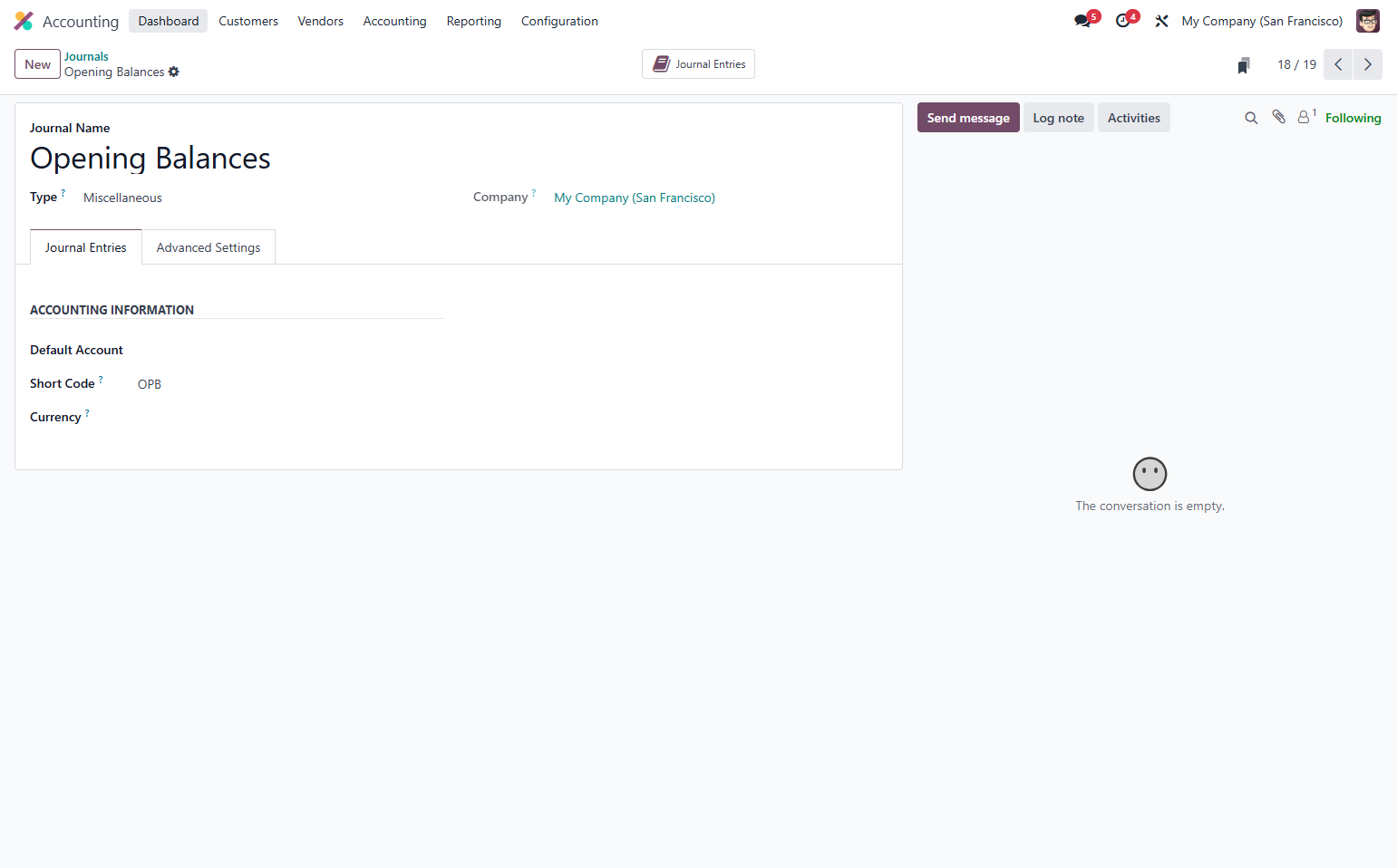The width and height of the screenshot is (1397, 868).
Task: Click the Currency field
Action: [290, 418]
